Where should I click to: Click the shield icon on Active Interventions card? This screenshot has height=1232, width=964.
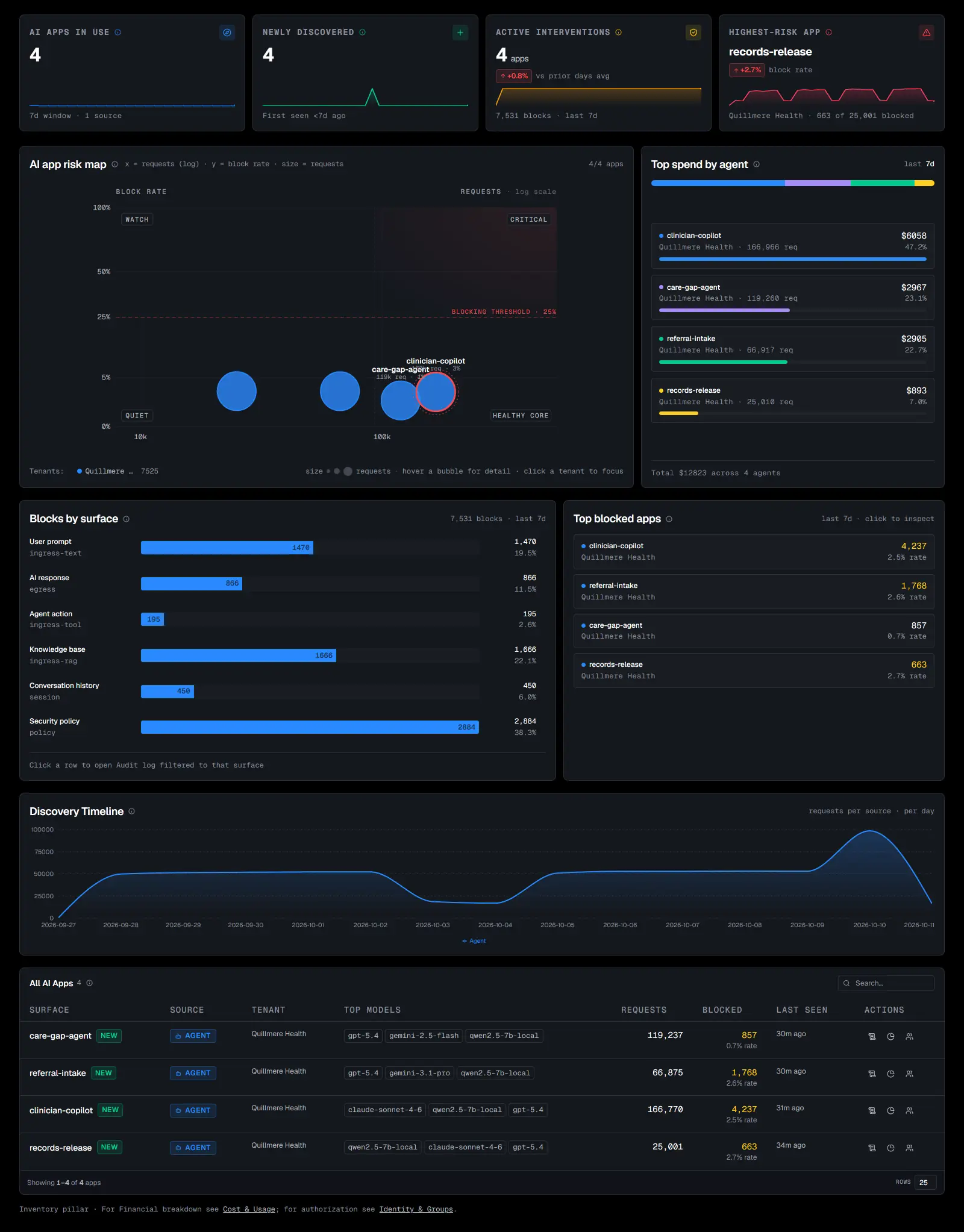pos(693,33)
